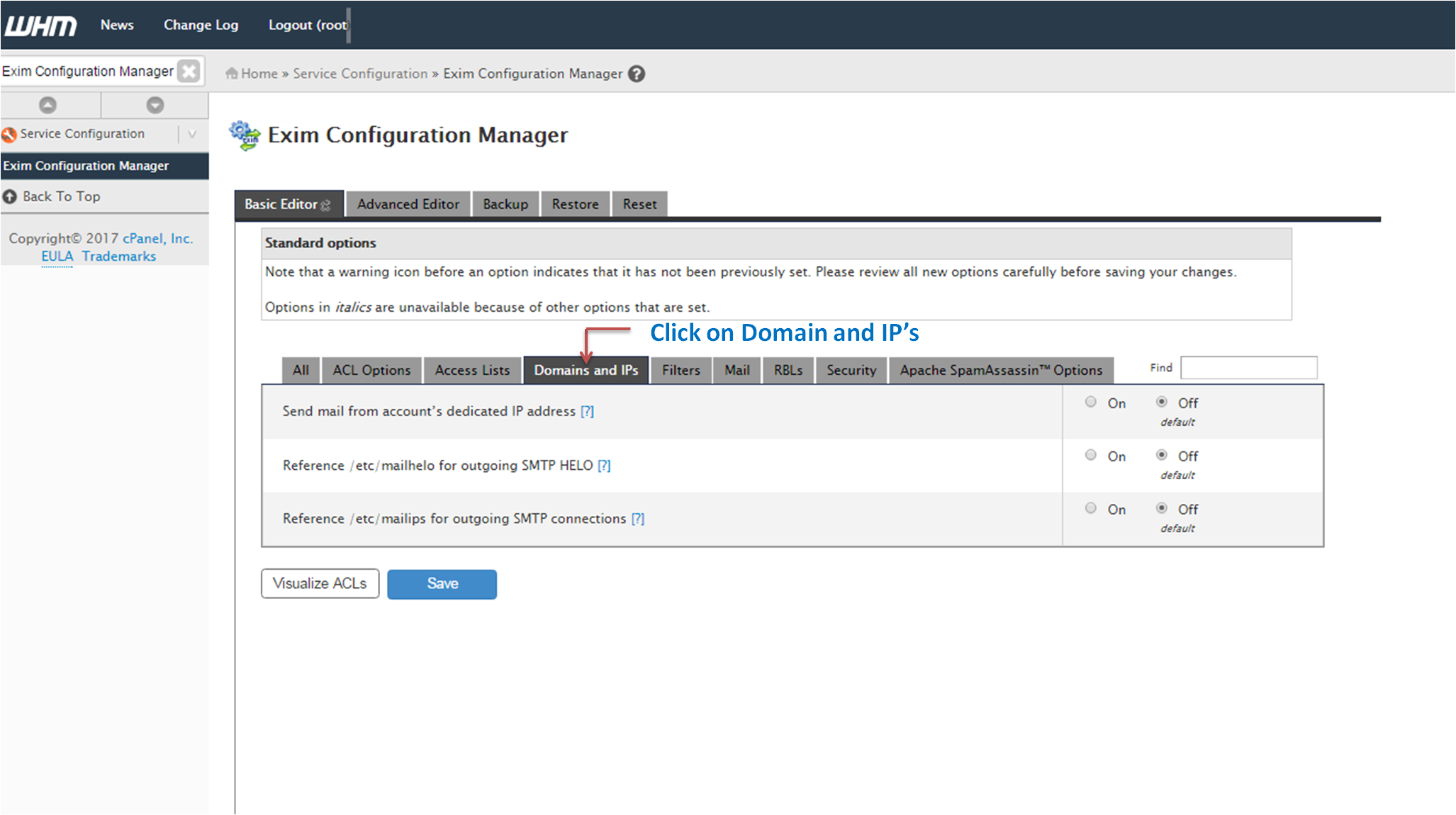This screenshot has height=815, width=1456.
Task: Open help for /etc/mailips option
Action: pyautogui.click(x=638, y=519)
